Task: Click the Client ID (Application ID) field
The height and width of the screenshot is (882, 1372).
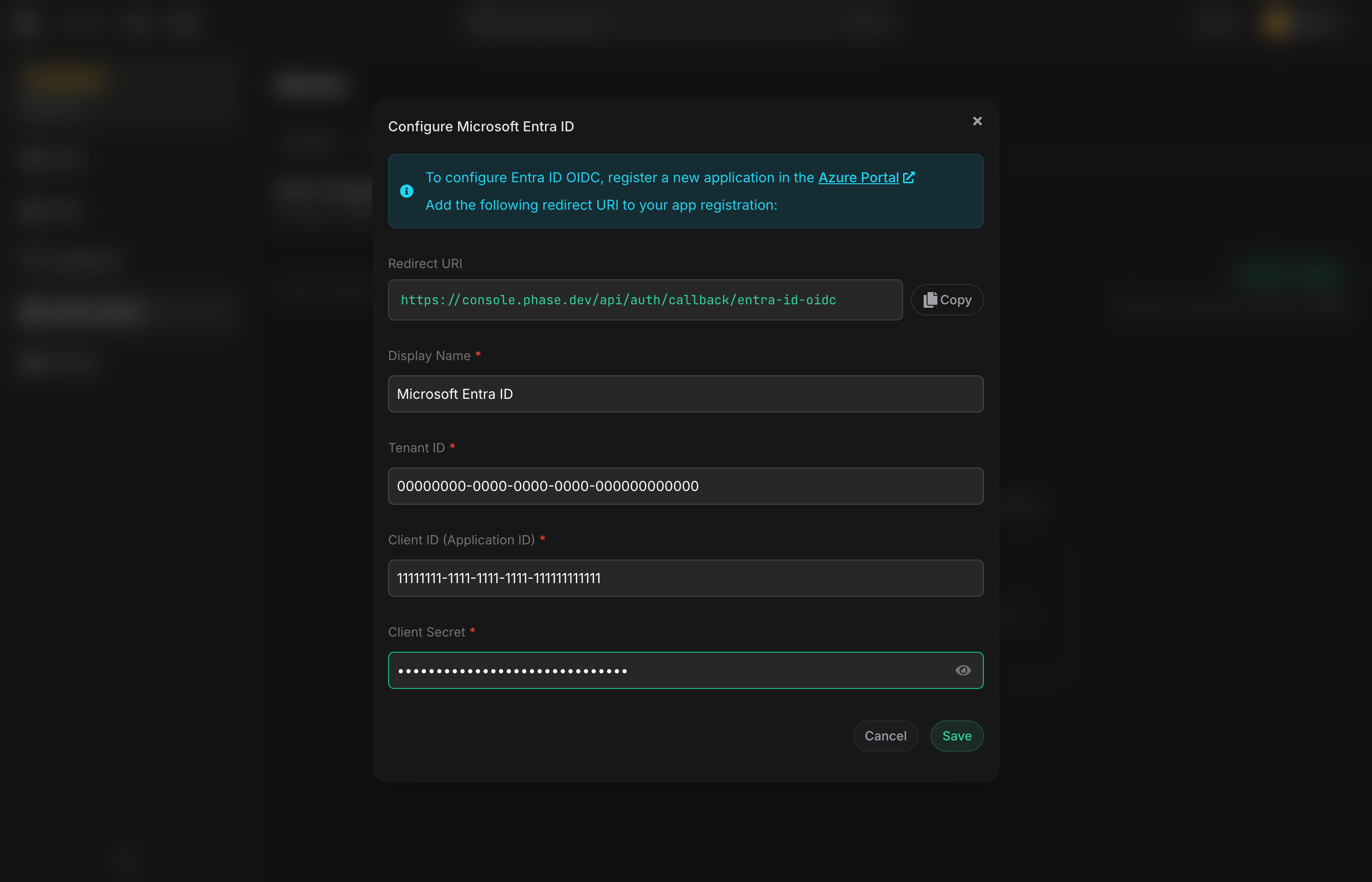Action: coord(685,578)
